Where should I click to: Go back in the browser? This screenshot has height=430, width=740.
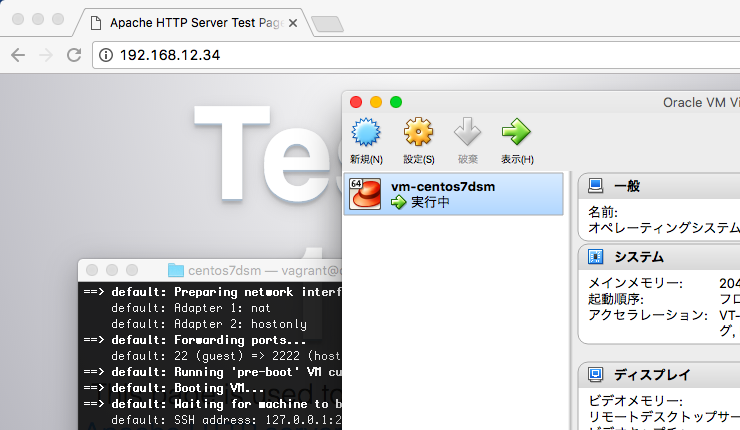[x=18, y=55]
